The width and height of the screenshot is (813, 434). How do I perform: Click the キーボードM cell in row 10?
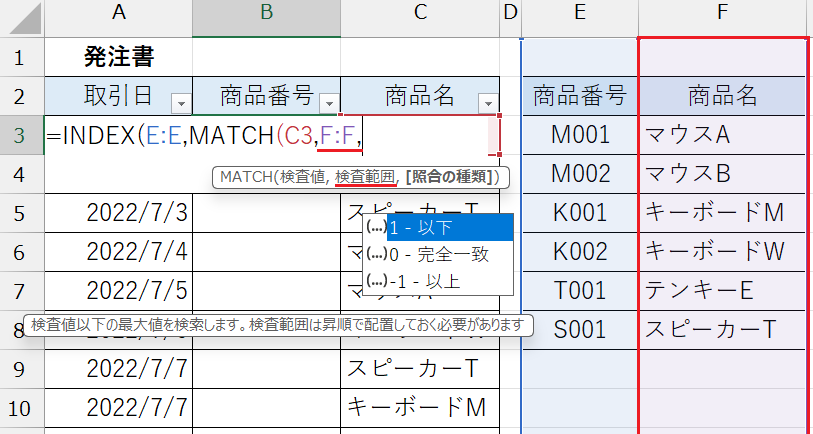[420, 408]
